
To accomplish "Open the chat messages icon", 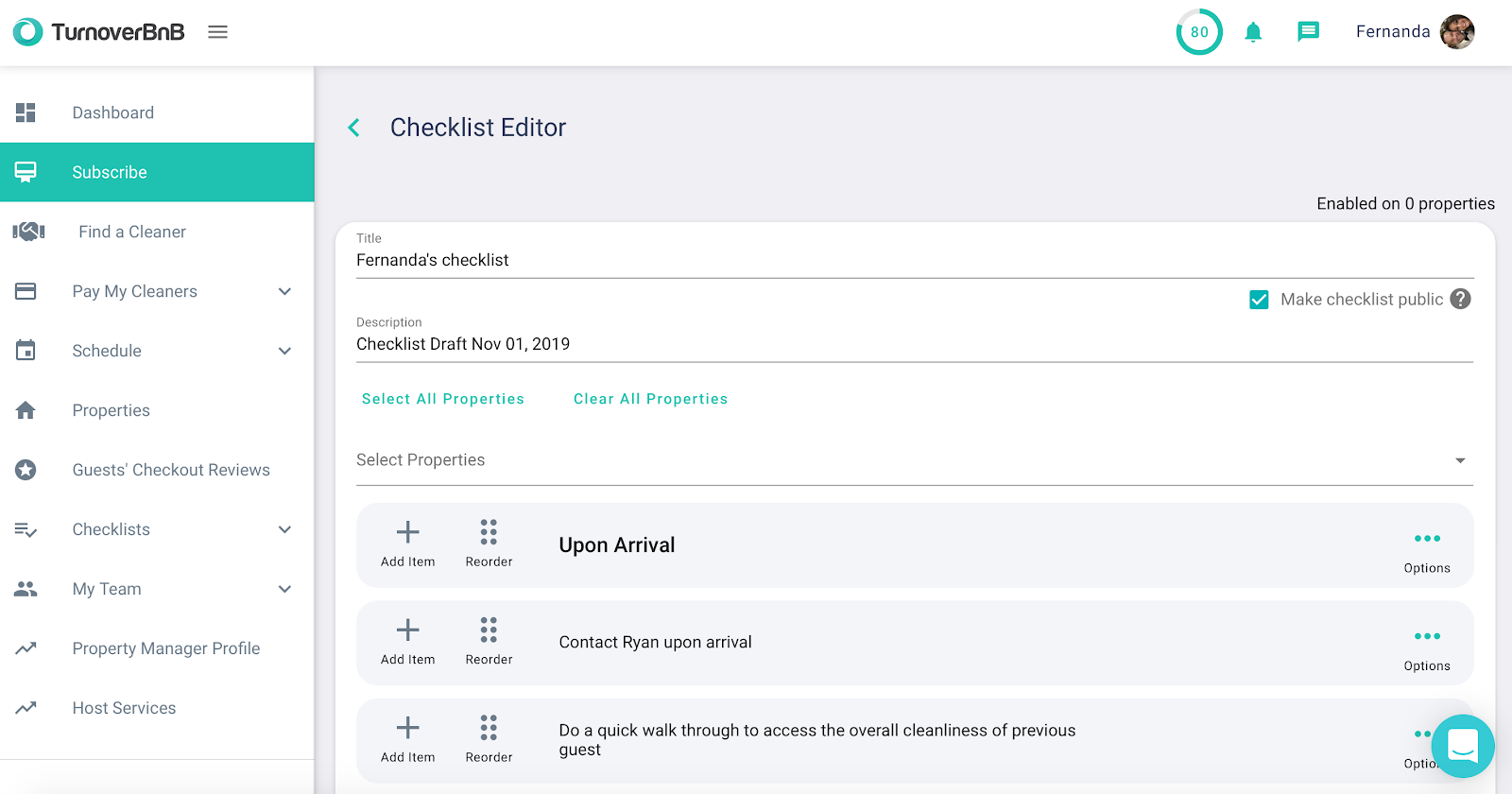I will (x=1308, y=32).
